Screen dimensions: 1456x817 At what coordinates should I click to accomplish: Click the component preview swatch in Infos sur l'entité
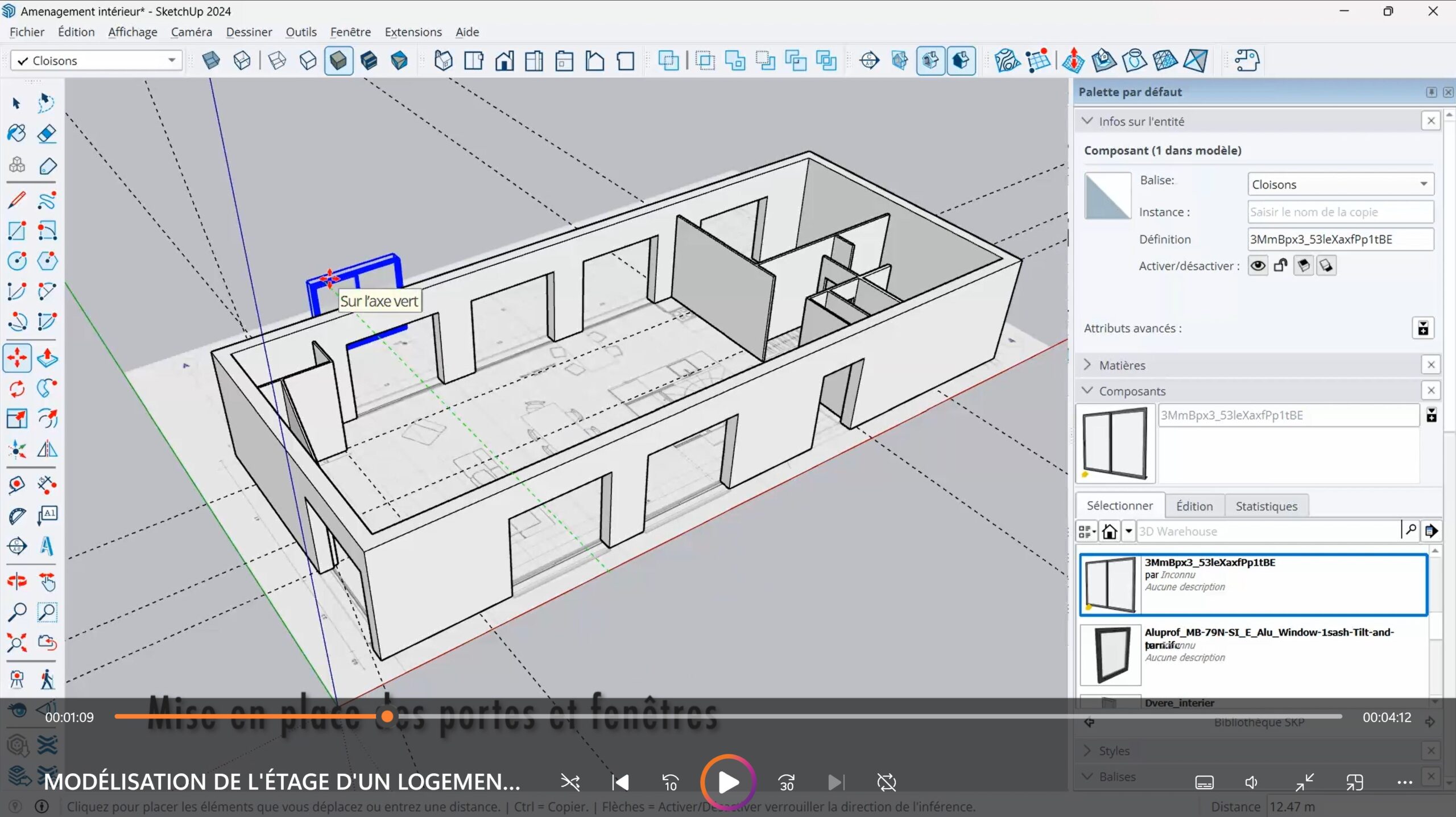[1107, 196]
